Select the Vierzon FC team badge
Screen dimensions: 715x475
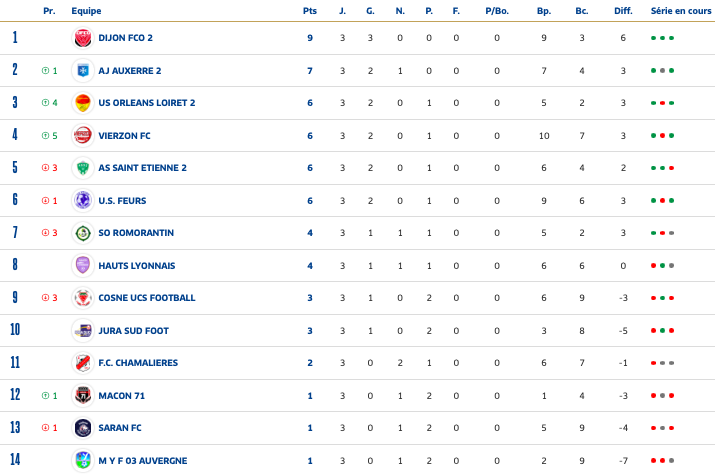click(83, 136)
